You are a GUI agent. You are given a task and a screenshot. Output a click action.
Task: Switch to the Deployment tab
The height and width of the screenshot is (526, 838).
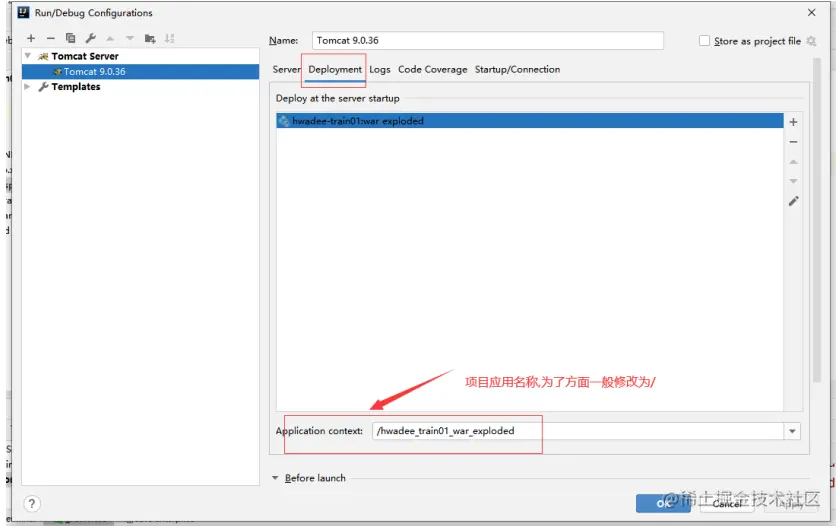[335, 69]
